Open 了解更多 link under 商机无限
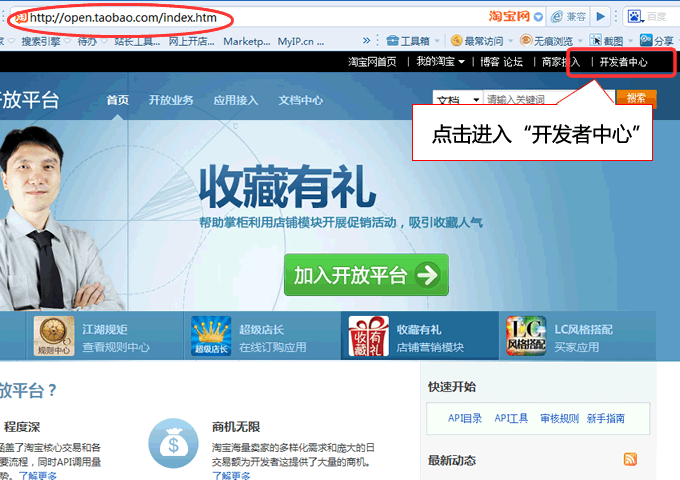Screen dimensions: 680x480 tap(231, 475)
